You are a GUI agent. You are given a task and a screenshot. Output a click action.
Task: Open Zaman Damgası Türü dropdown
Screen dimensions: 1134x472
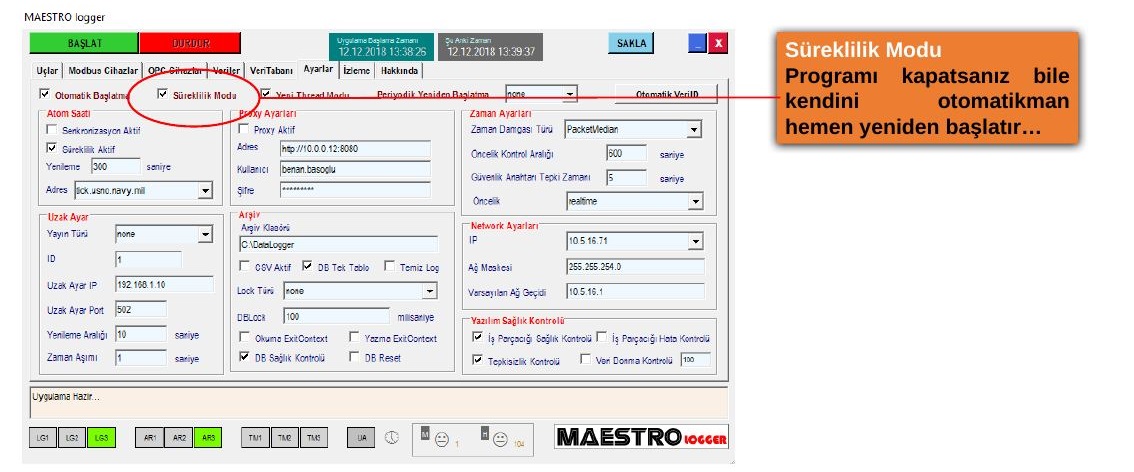(x=694, y=130)
